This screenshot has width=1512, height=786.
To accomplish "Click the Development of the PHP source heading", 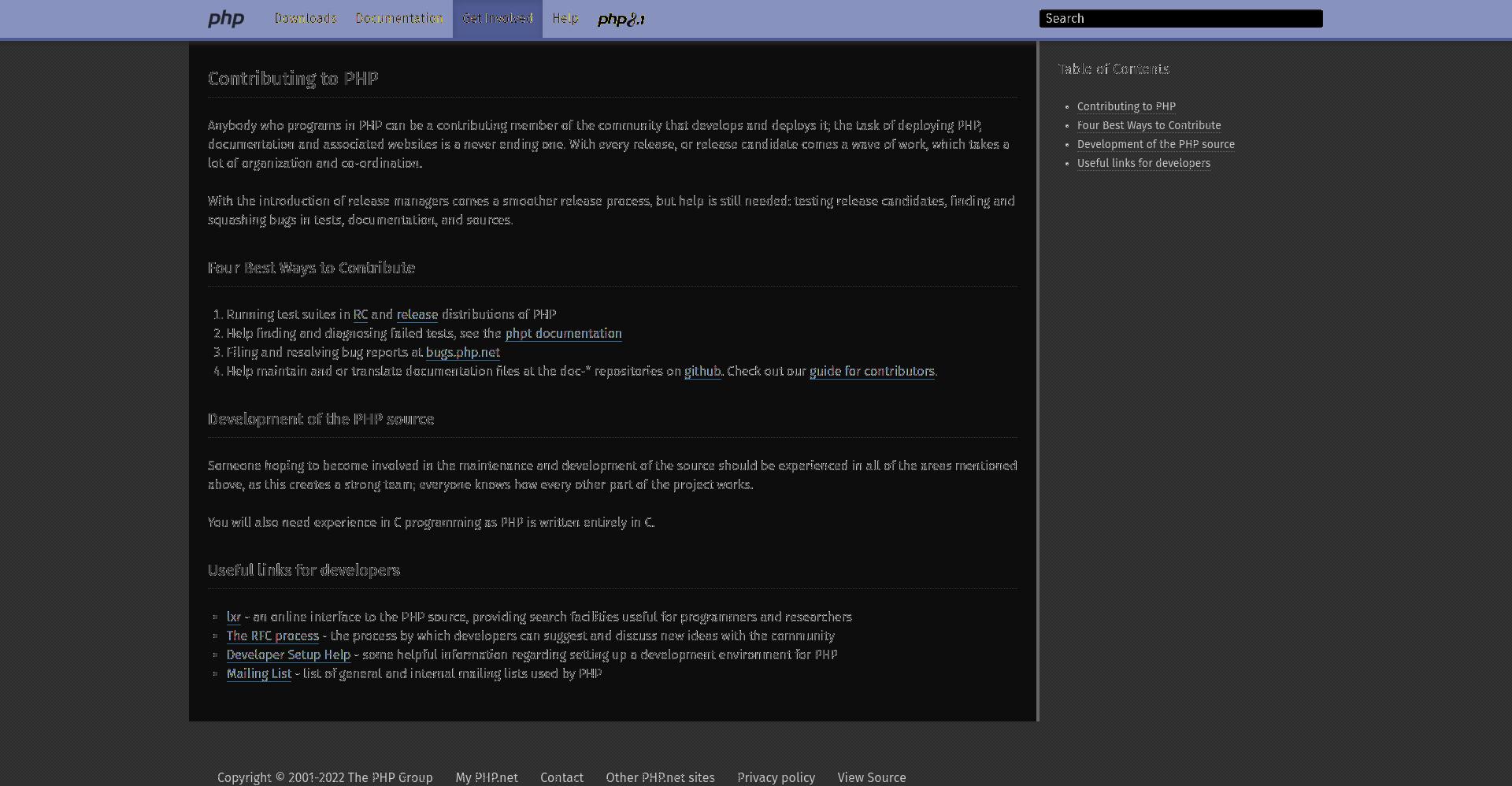I will pos(321,419).
